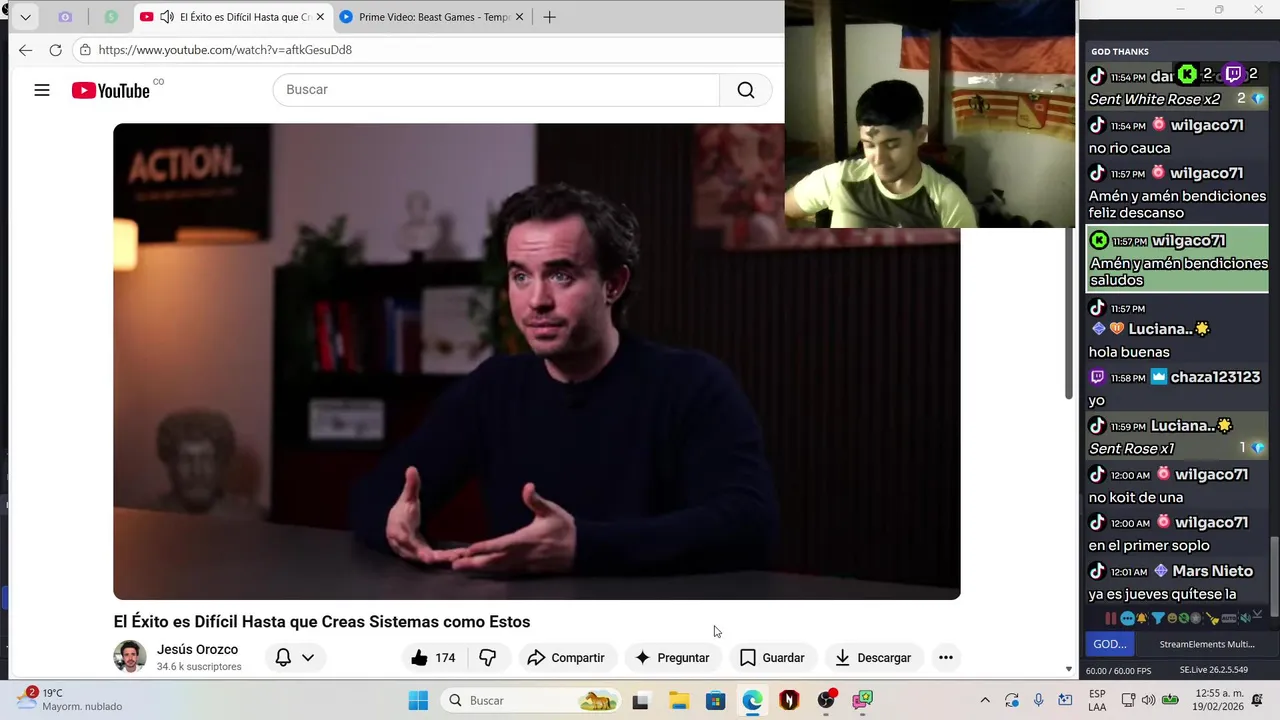Screen dimensions: 1280x720
Task: Download video with Descargar button
Action: 874,657
